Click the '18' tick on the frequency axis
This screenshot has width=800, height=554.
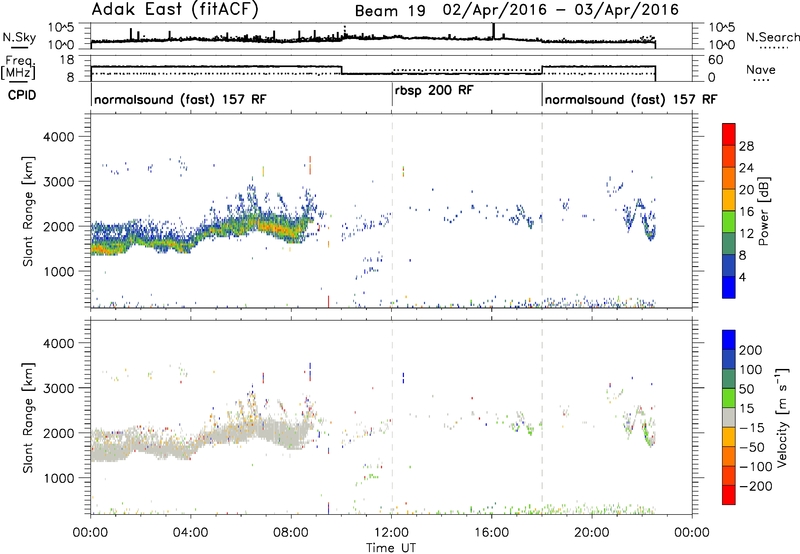(68, 60)
